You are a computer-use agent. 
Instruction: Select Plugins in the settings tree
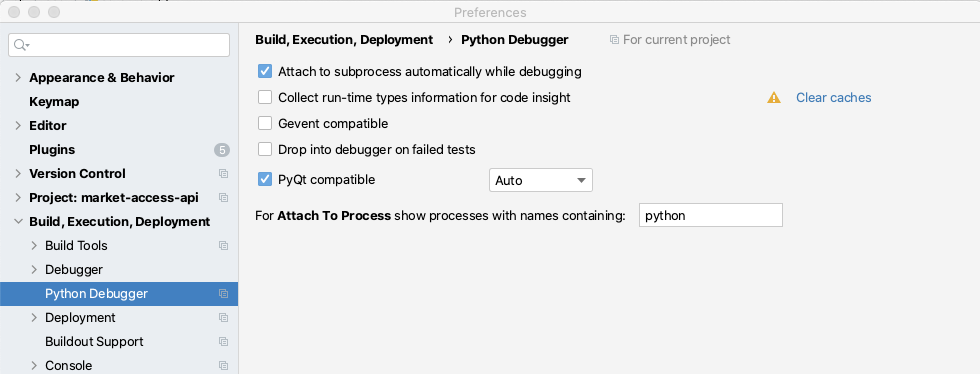click(52, 150)
